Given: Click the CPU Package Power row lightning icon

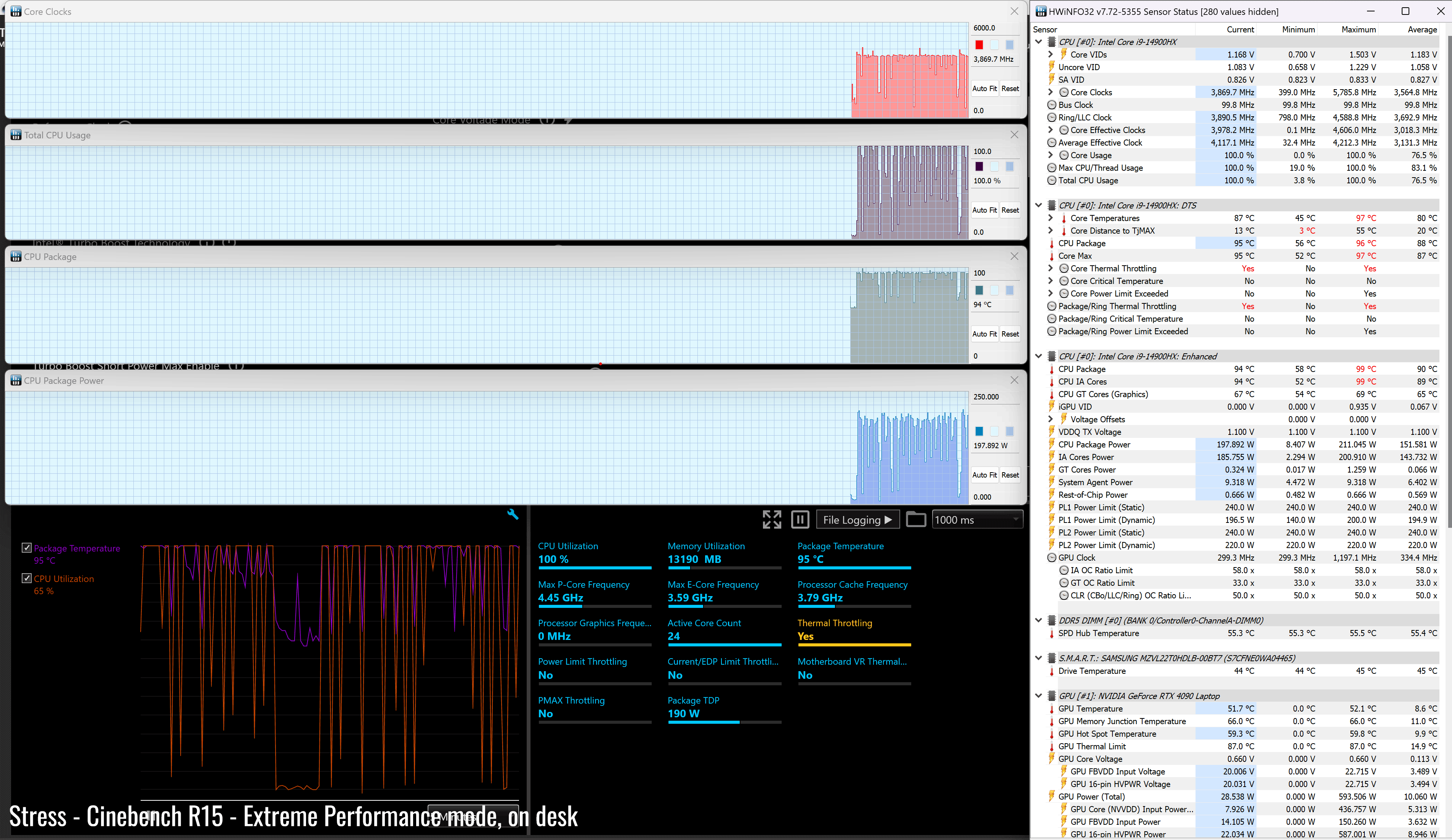Looking at the screenshot, I should click(x=1052, y=444).
